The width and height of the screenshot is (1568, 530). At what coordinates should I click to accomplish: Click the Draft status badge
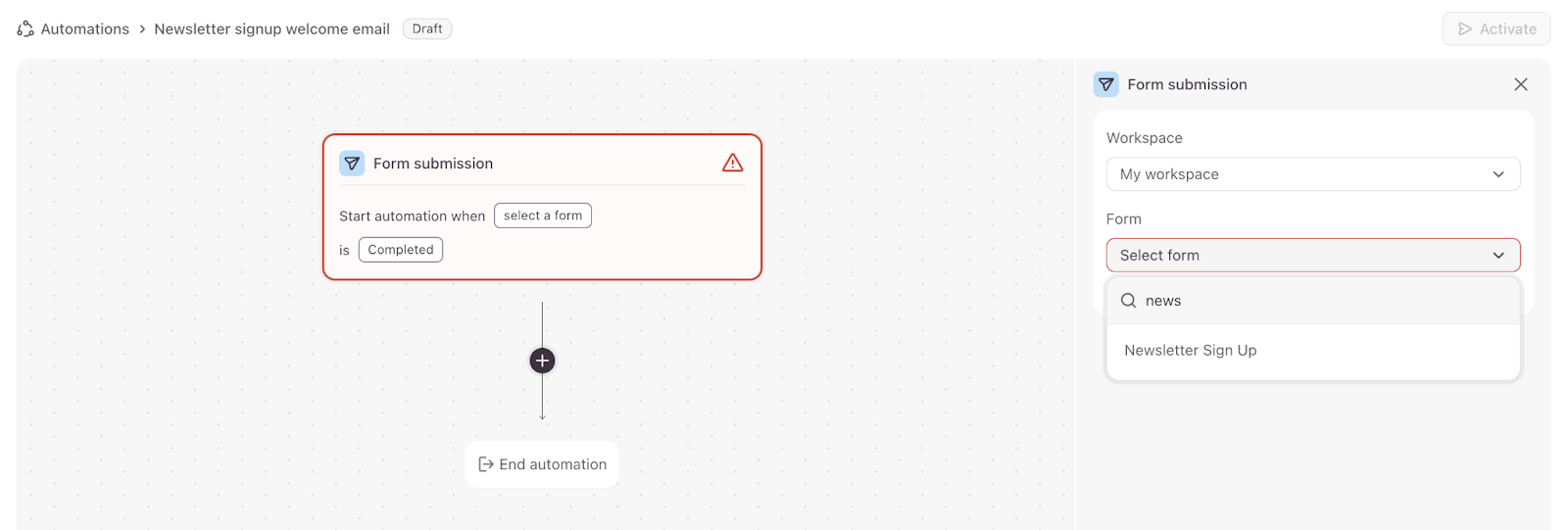point(427,29)
